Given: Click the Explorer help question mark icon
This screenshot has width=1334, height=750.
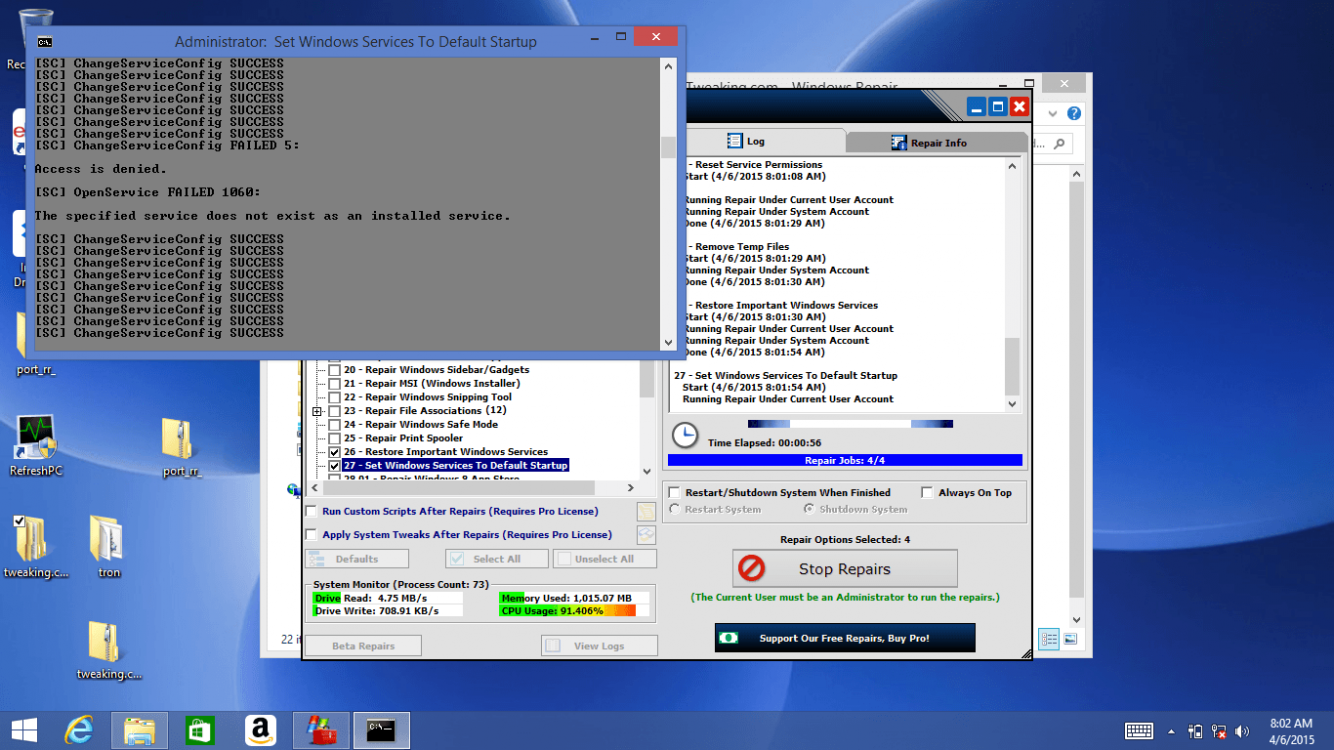Looking at the screenshot, I should coord(1074,114).
